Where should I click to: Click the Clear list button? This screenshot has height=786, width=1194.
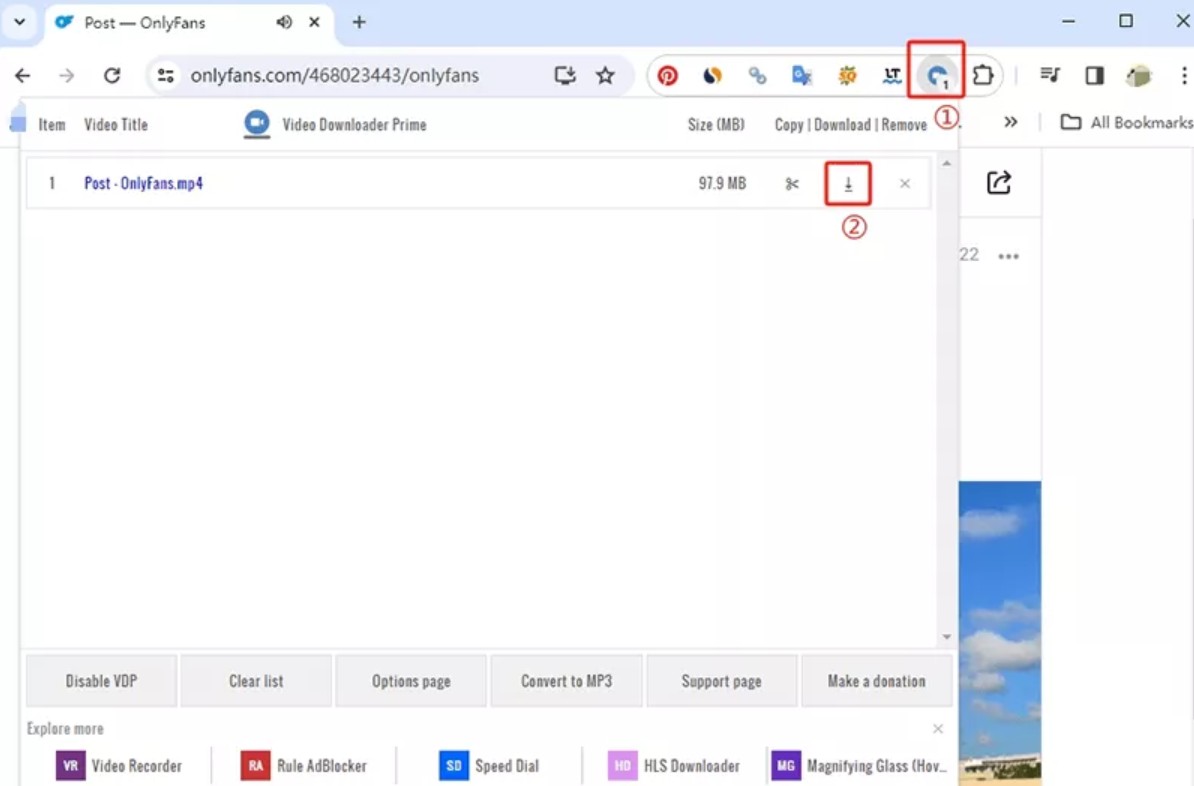click(256, 681)
